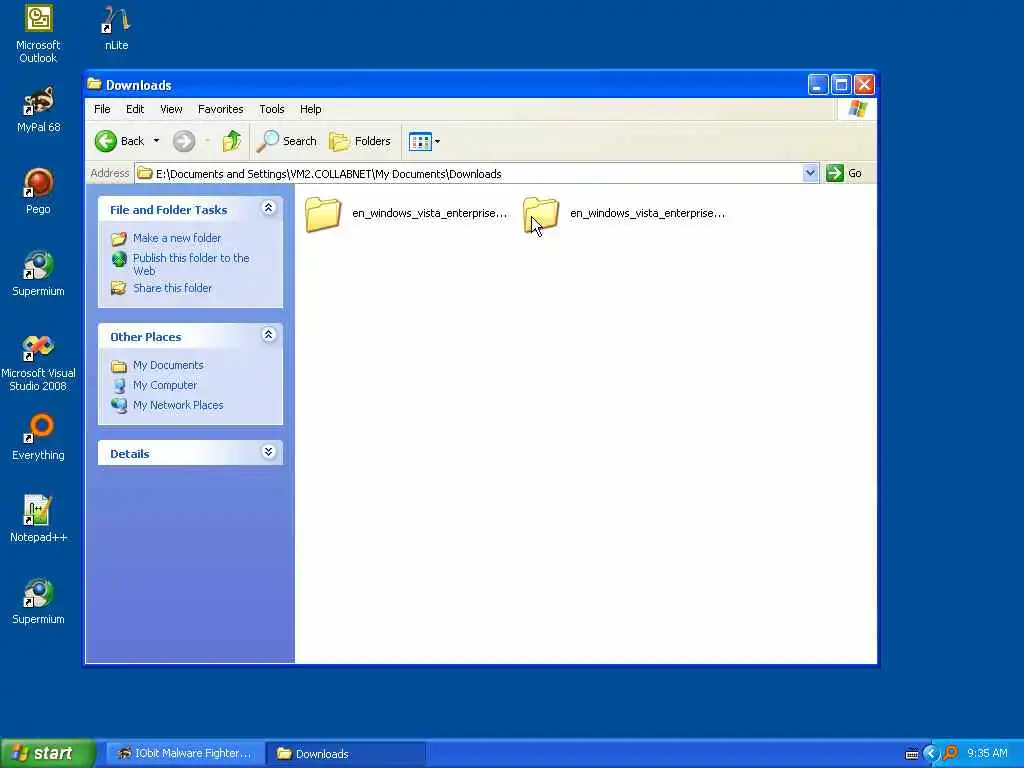
Task: Click into the Address path field
Action: (x=469, y=174)
